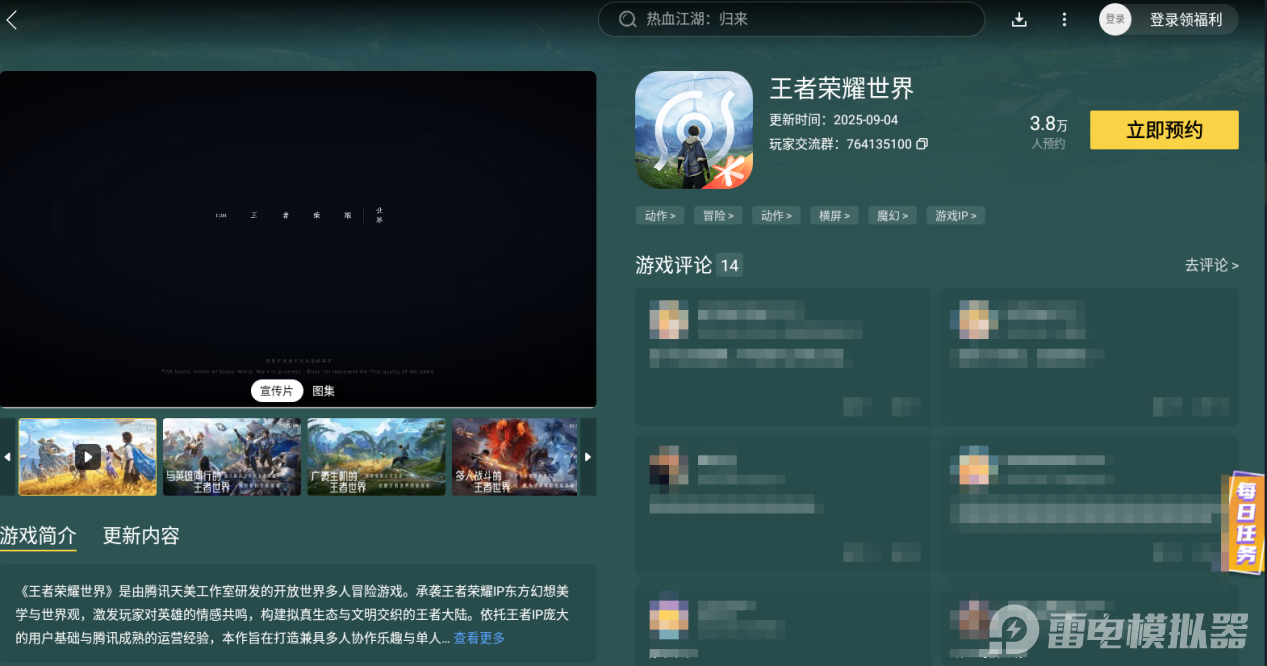The height and width of the screenshot is (666, 1267).
Task: Open 查看更多 to read full description
Action: pos(477,638)
